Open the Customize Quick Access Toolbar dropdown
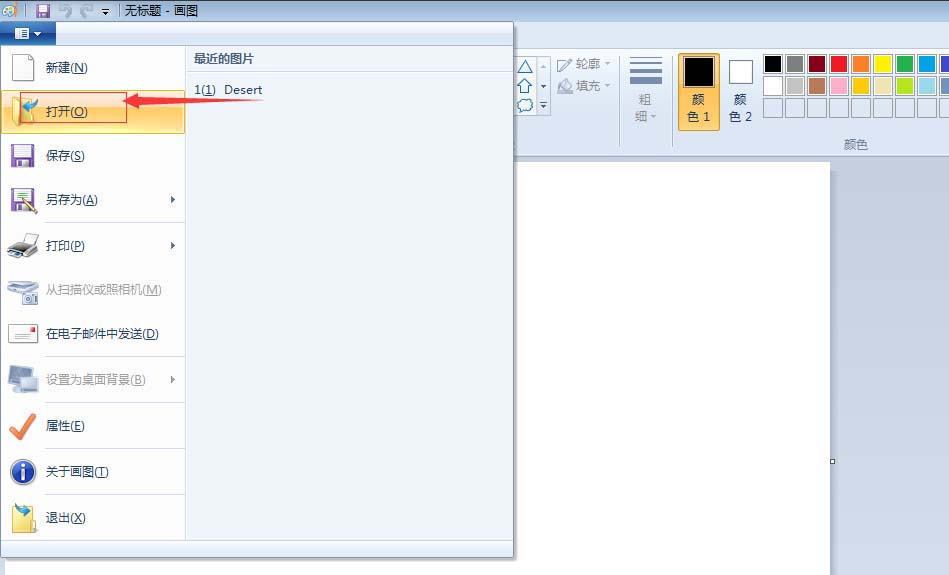 105,12
